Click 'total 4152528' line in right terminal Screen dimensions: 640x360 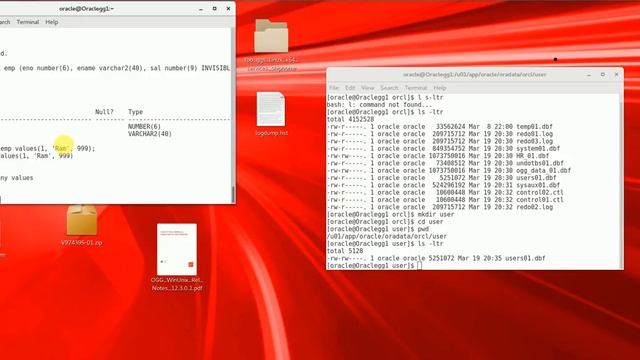coord(350,119)
